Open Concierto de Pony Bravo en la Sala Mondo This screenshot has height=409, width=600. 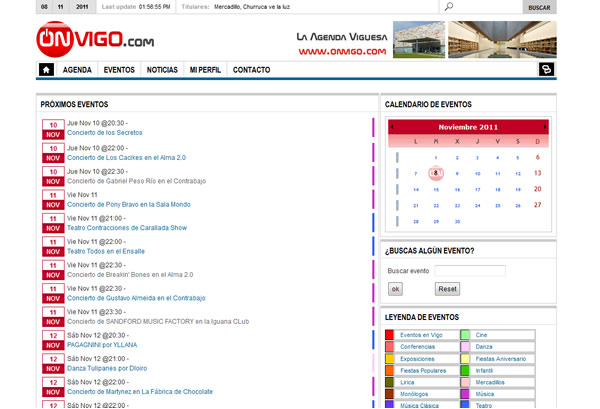129,205
